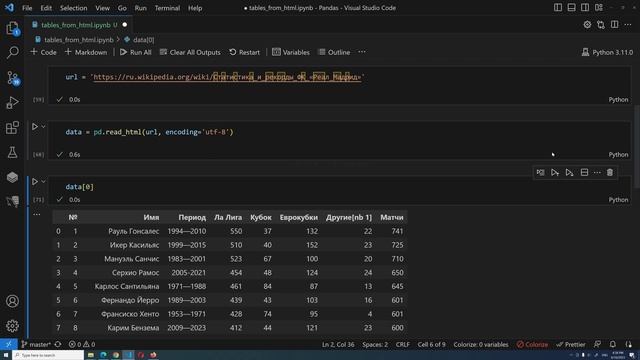Image resolution: width=640 pixels, height=360 pixels.
Task: Open the notebook Outline
Action: pyautogui.click(x=334, y=52)
